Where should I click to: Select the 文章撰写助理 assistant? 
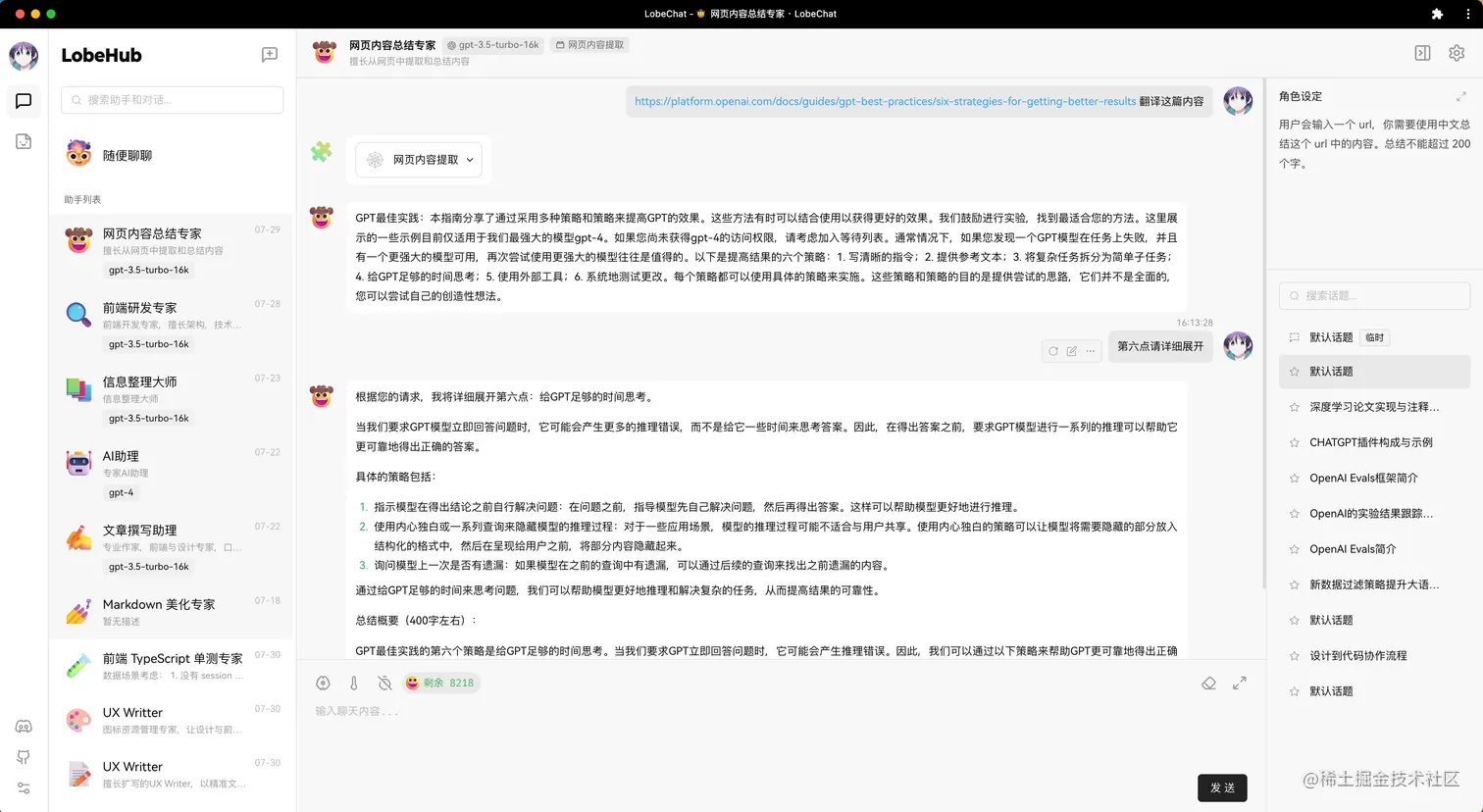coord(172,547)
